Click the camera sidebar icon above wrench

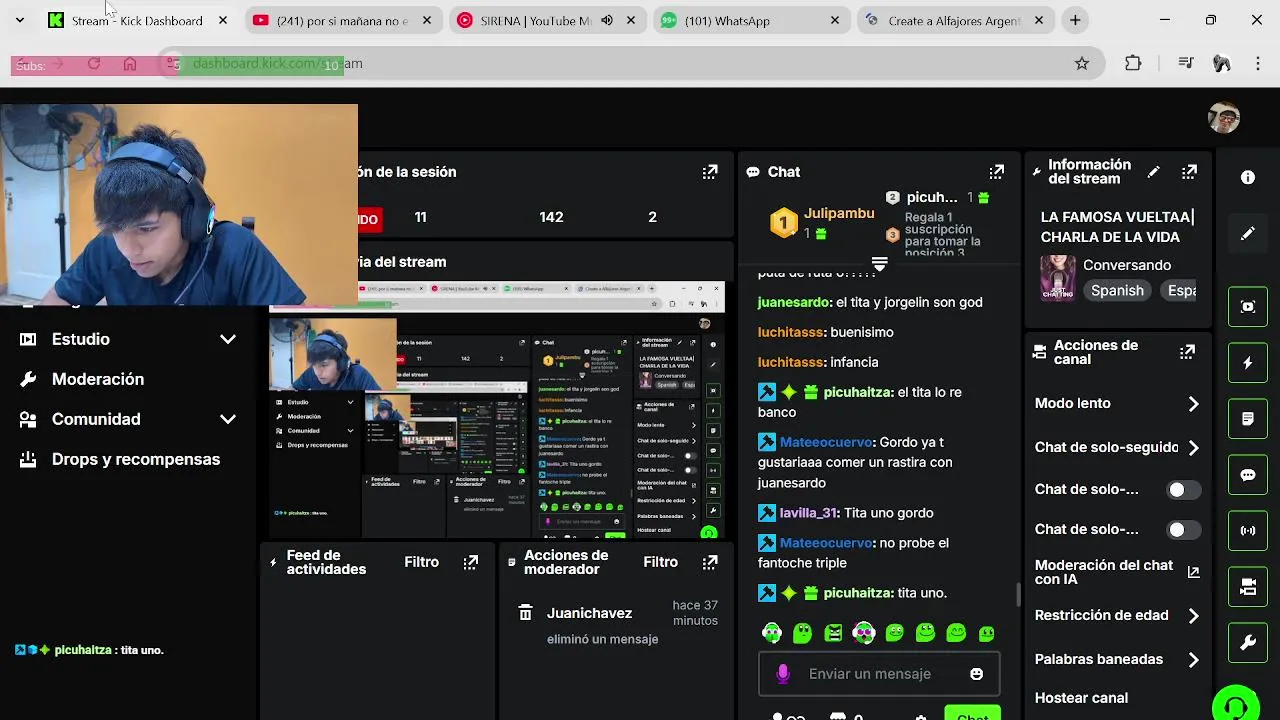[x=1248, y=587]
